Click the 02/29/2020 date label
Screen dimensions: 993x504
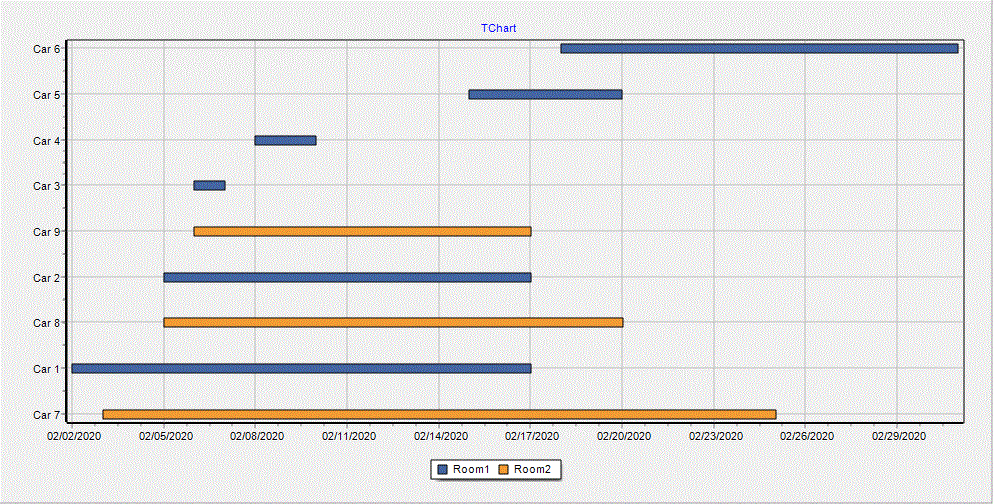point(899,436)
